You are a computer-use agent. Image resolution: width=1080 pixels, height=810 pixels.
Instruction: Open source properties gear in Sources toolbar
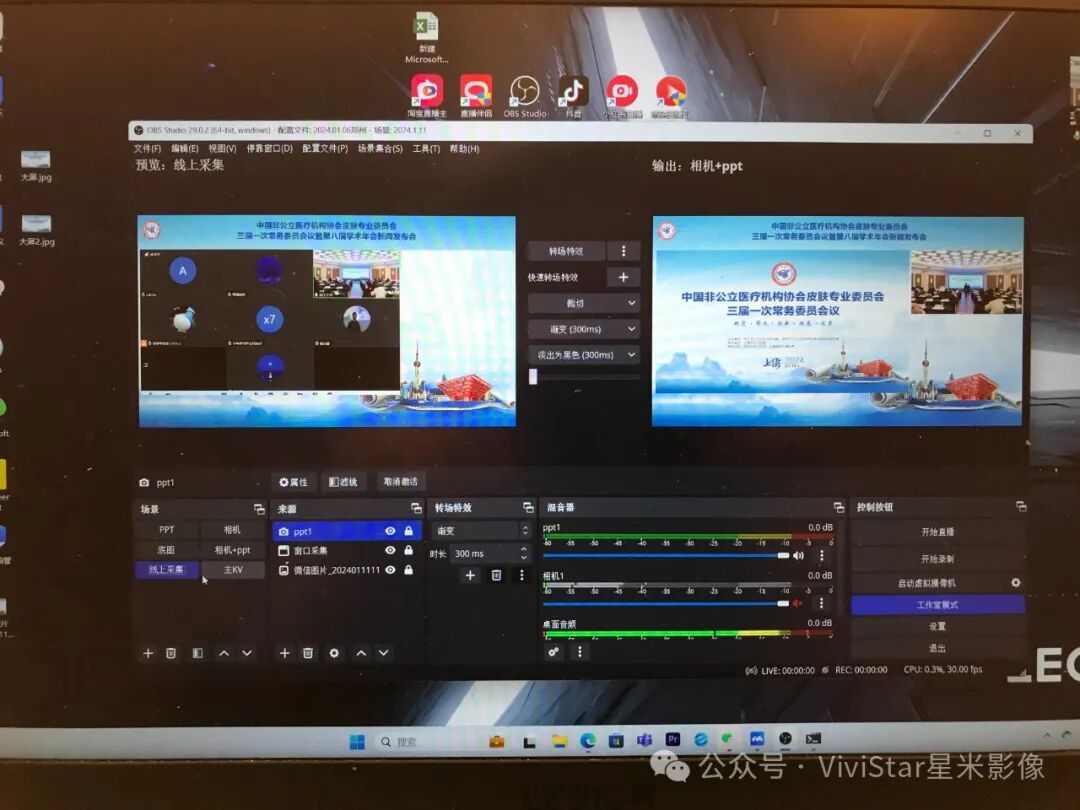click(x=334, y=653)
